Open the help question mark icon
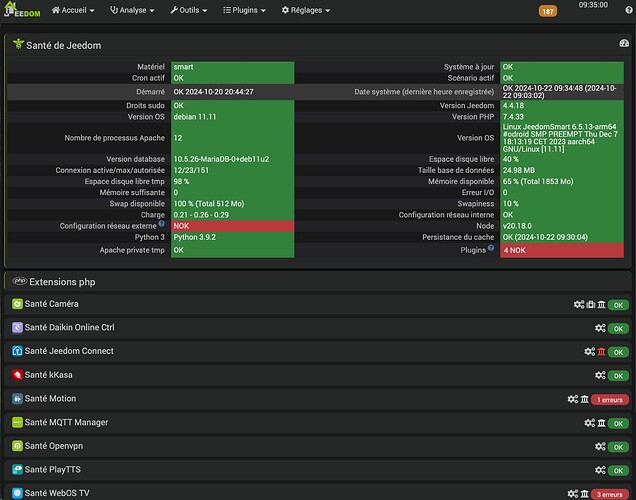636x500 pixels. point(629,11)
